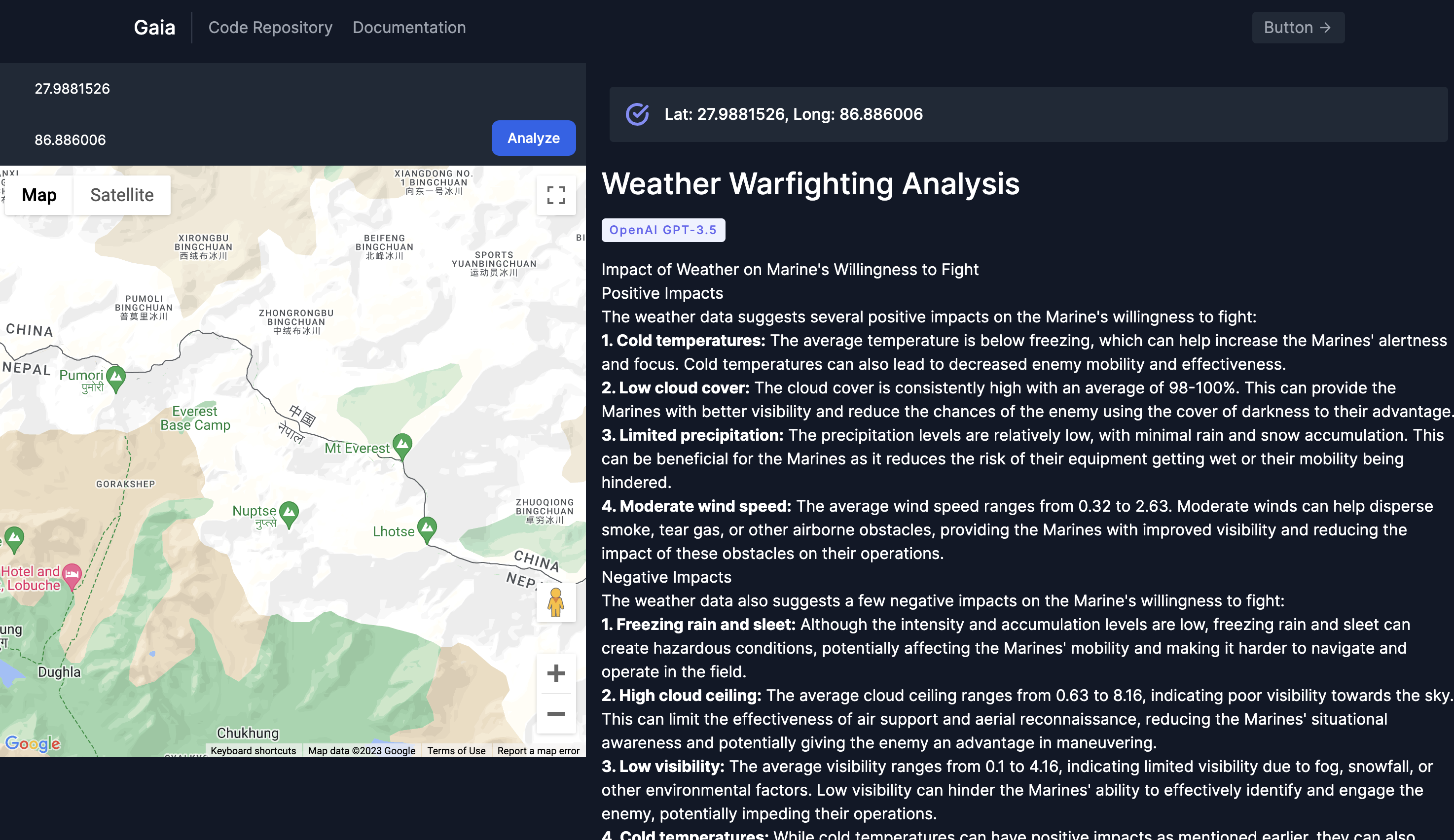Zoom out the map with minus icon
1454x840 pixels.
coord(556,714)
